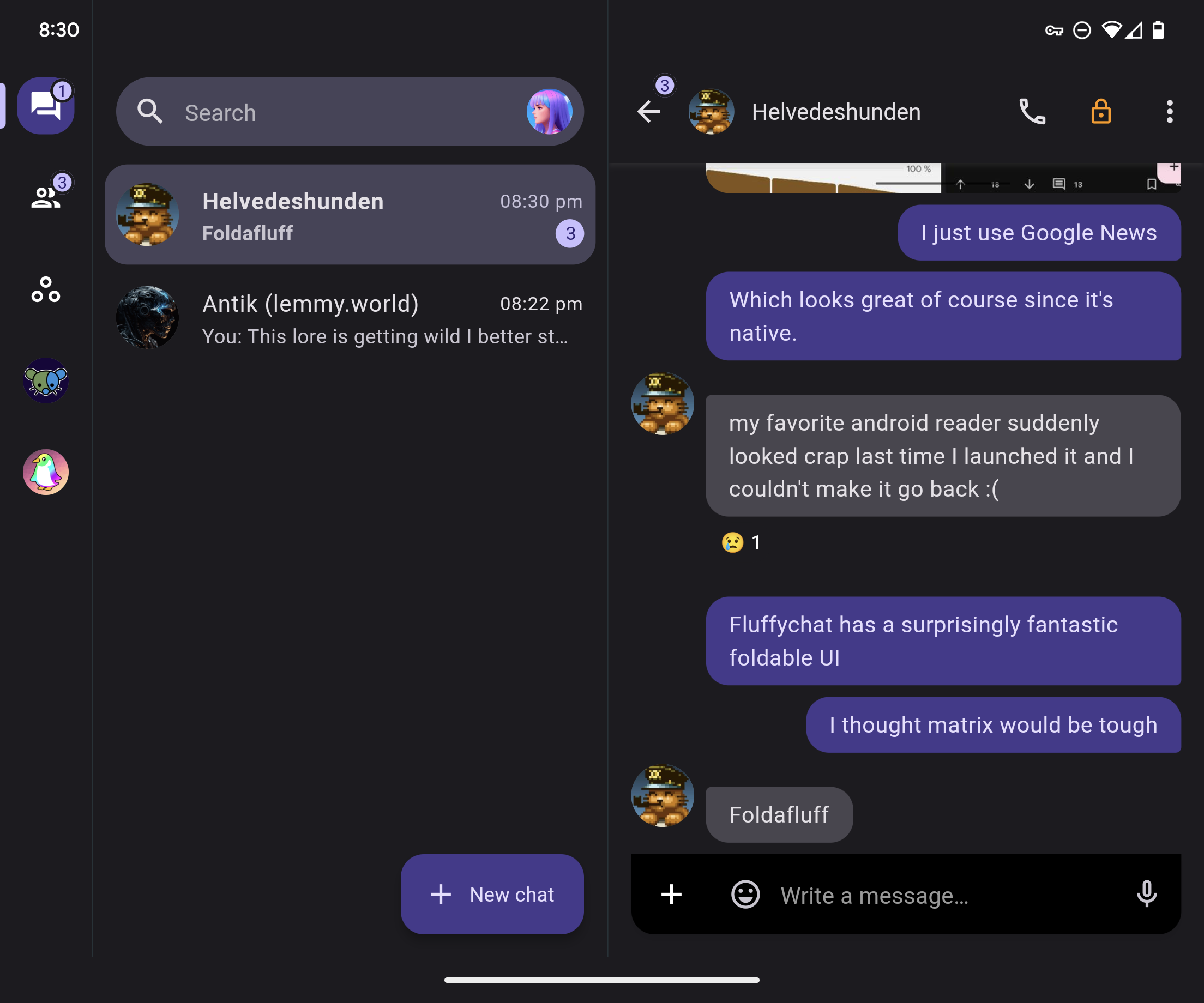Viewport: 1204px width, 1003px height.
Task: Start a New chat
Action: [492, 894]
